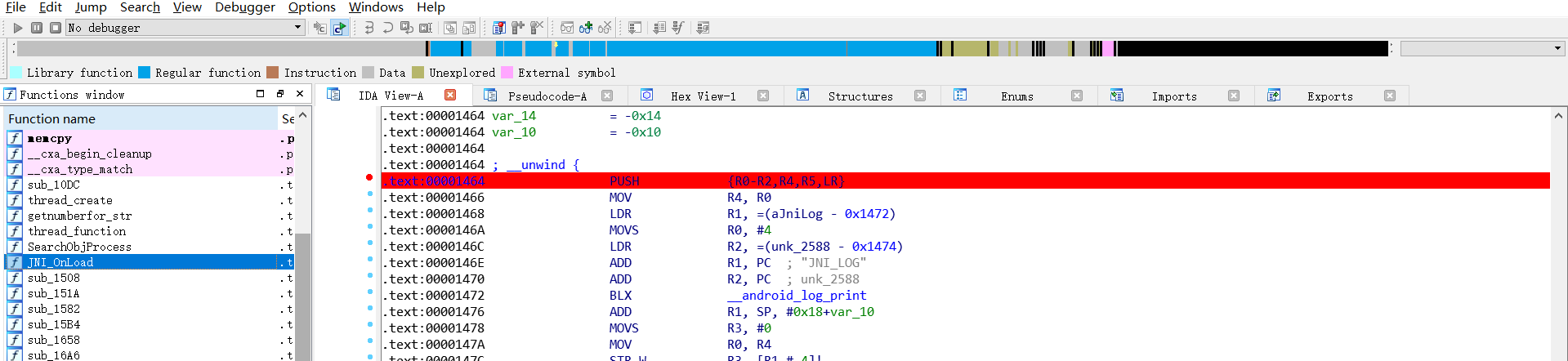
Task: Toggle the breakpoint dot at .text:00001464
Action: coord(369,177)
